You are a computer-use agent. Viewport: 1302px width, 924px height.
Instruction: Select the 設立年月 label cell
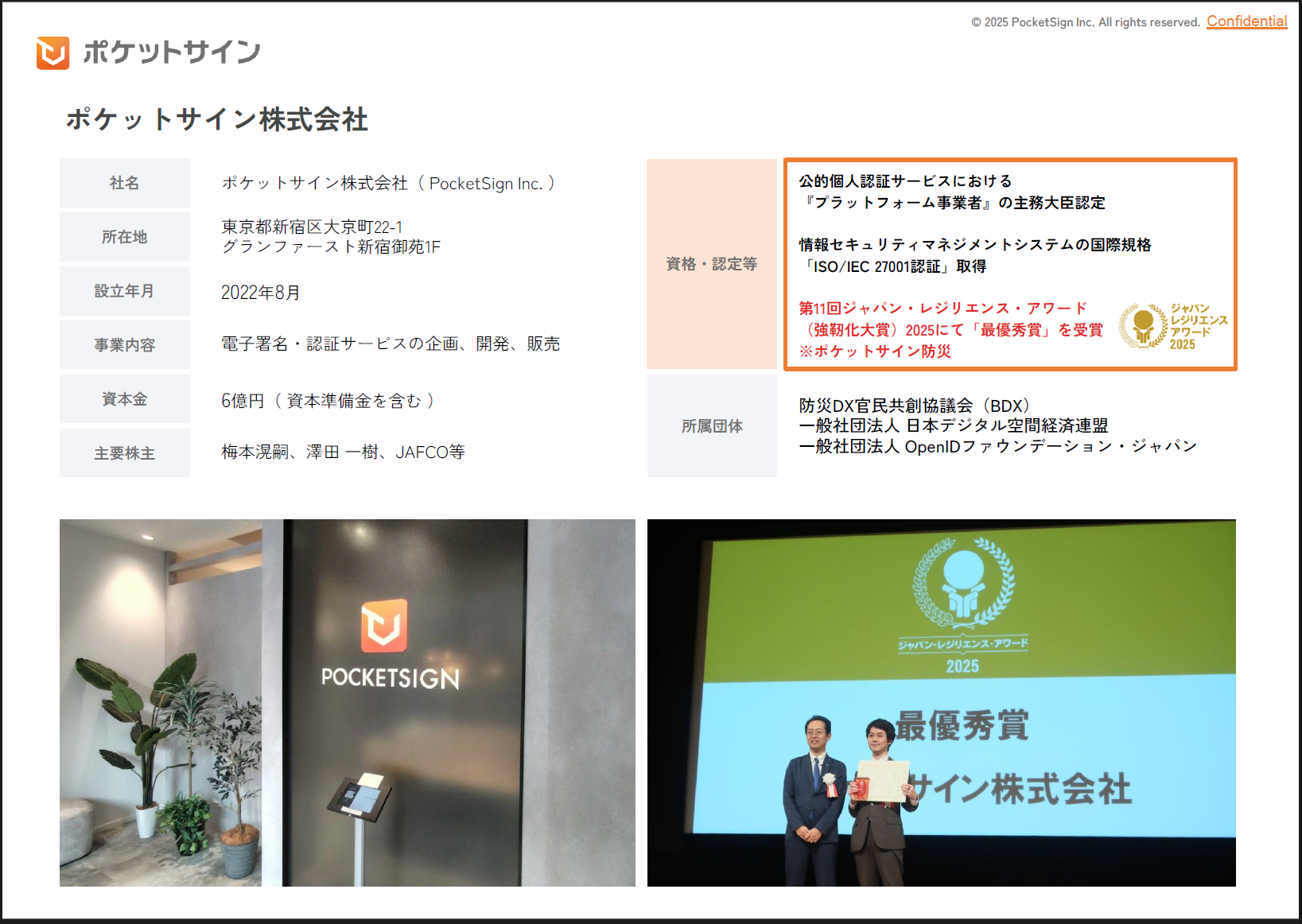pyautogui.click(x=124, y=291)
